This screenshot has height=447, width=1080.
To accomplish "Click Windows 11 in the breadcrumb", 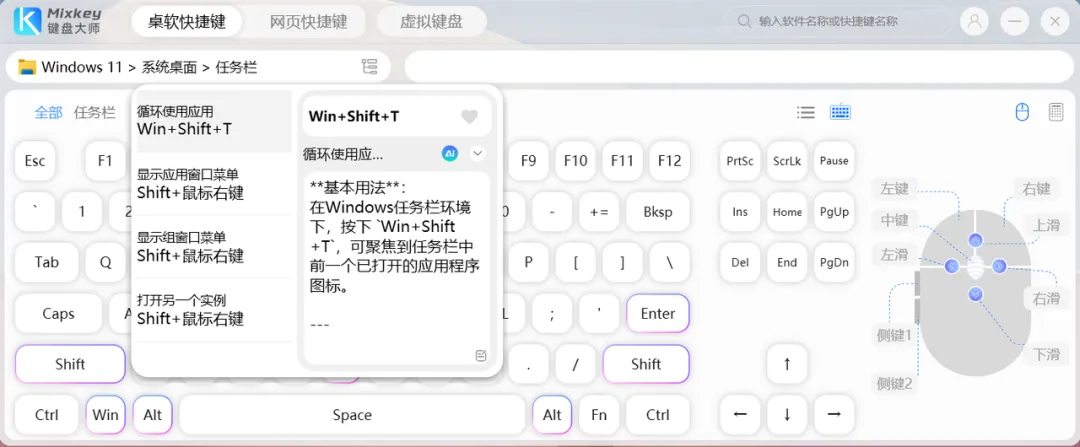I will point(81,67).
